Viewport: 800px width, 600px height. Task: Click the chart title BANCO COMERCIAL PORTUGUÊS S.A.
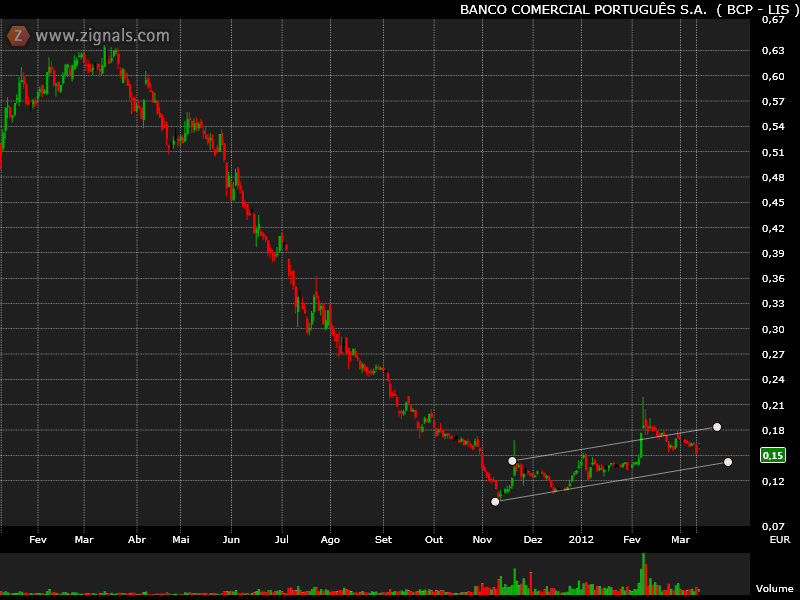tap(583, 10)
